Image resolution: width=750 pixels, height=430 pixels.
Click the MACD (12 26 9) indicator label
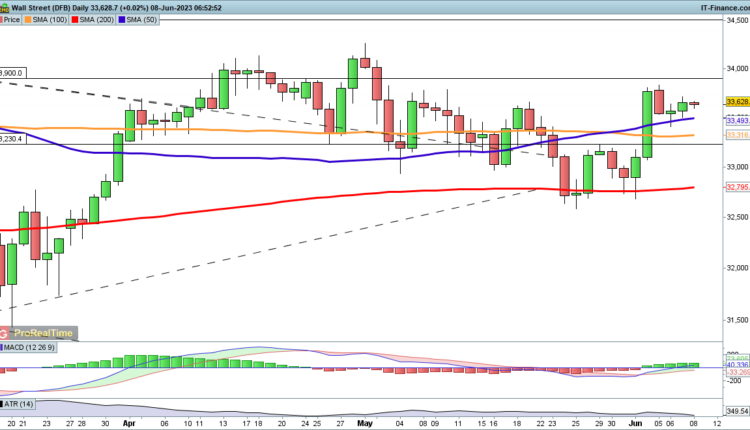(x=28, y=347)
